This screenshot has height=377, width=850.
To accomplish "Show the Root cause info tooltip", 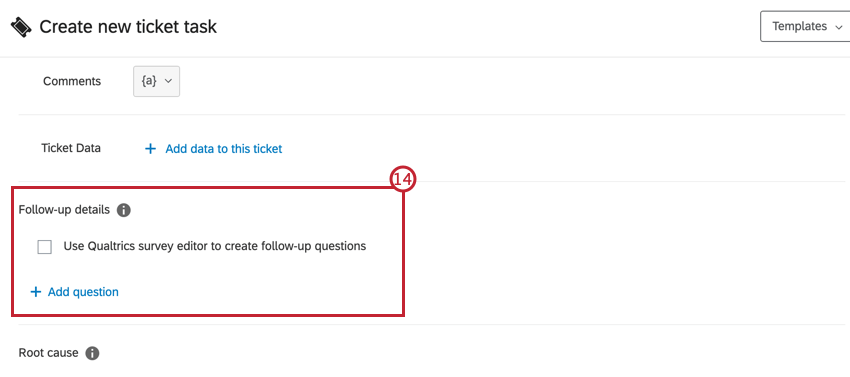I will point(92,353).
